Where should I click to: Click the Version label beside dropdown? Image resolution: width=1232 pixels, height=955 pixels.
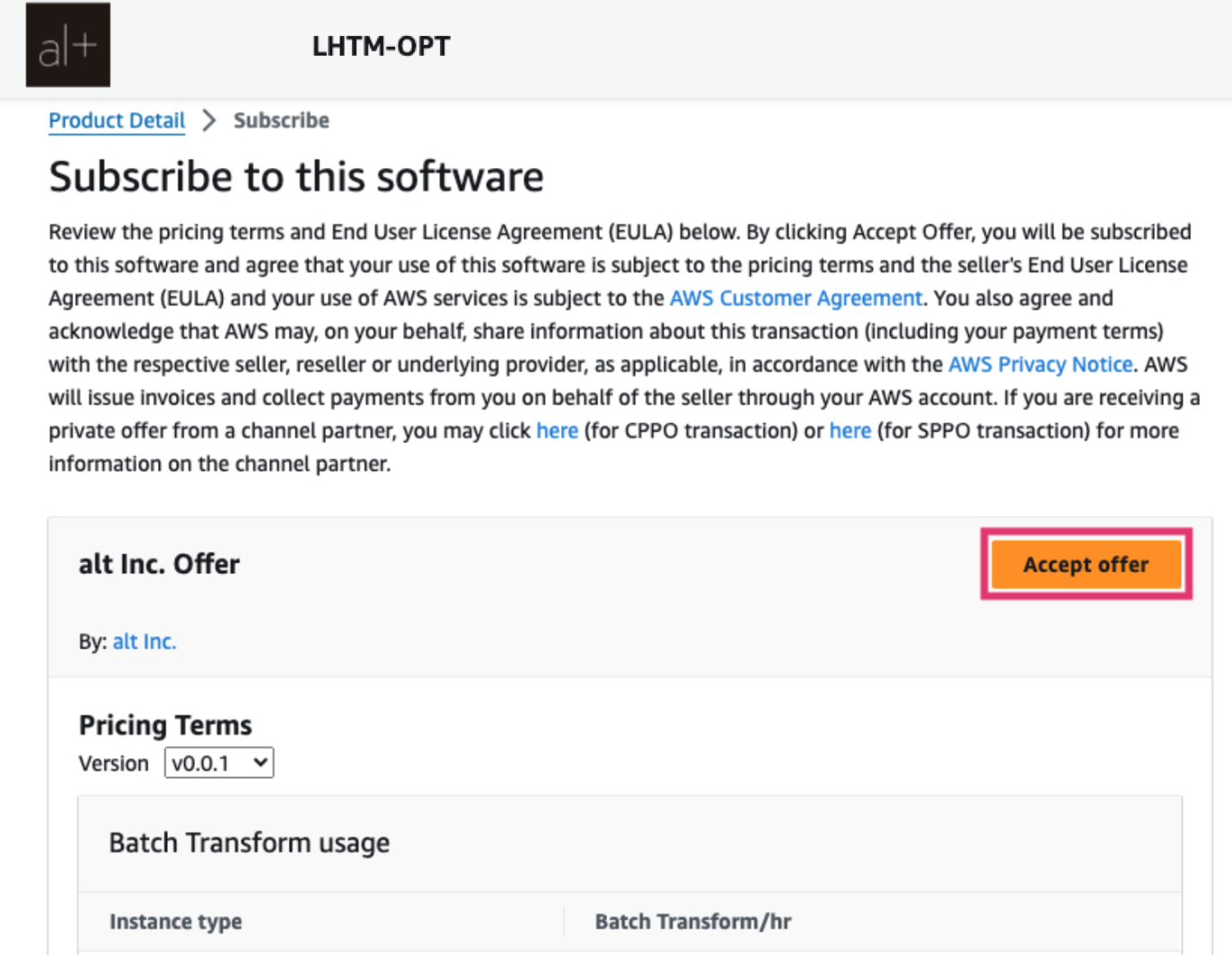(x=113, y=764)
